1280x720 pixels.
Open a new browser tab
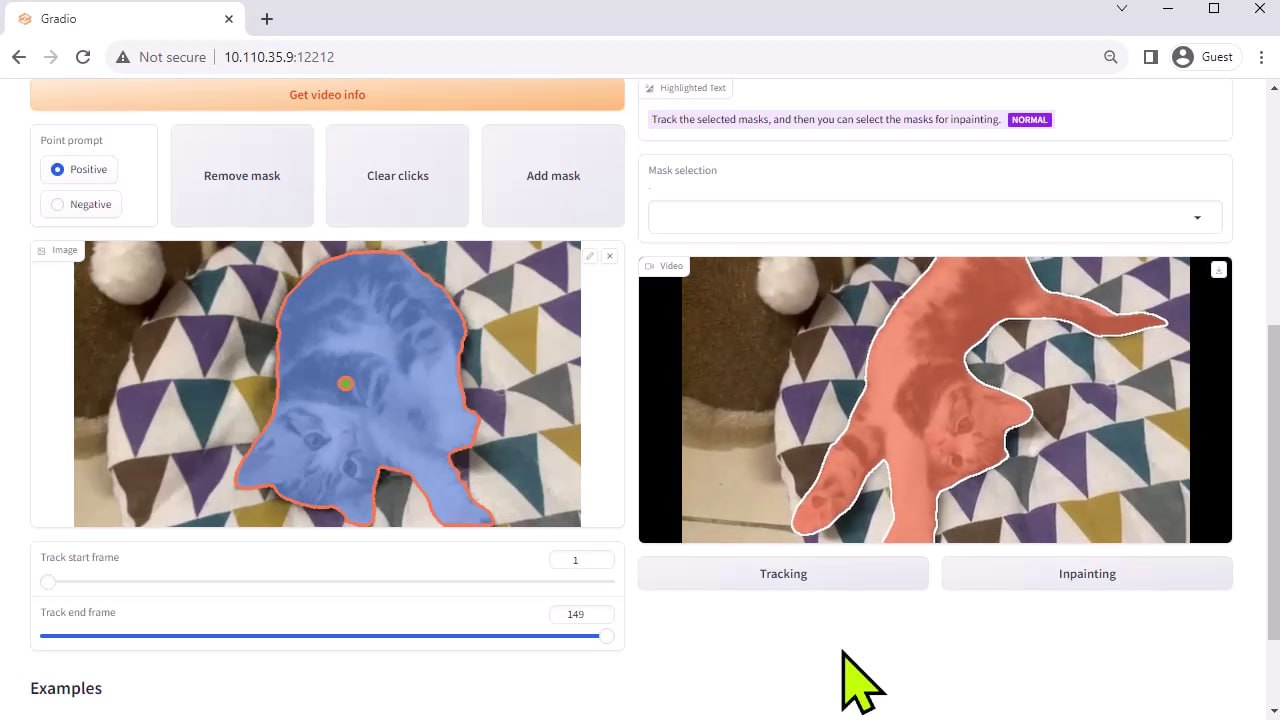267,19
